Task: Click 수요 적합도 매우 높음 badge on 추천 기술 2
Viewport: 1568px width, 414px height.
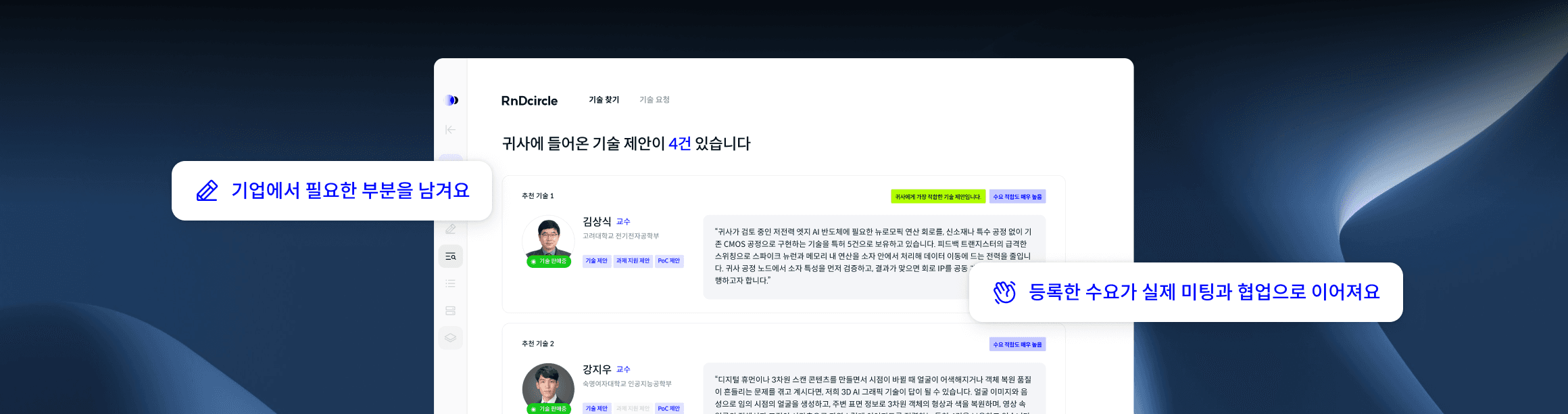Action: [x=1017, y=344]
